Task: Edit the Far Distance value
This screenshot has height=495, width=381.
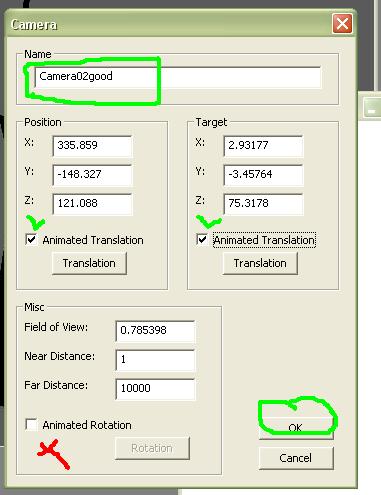Action: coord(155,389)
